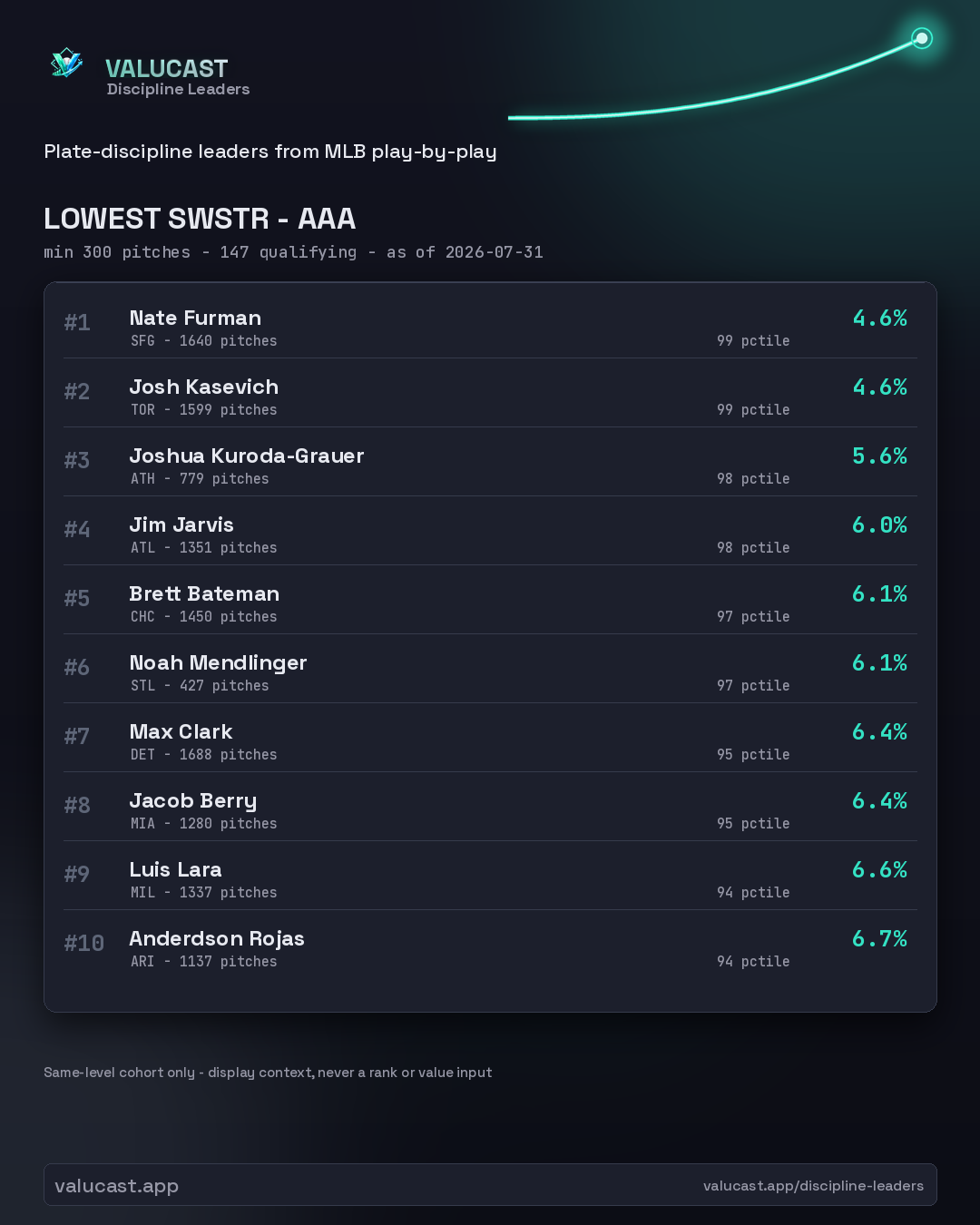The height and width of the screenshot is (1225, 980).
Task: Open Jacob Berry player entry
Action: coord(490,807)
